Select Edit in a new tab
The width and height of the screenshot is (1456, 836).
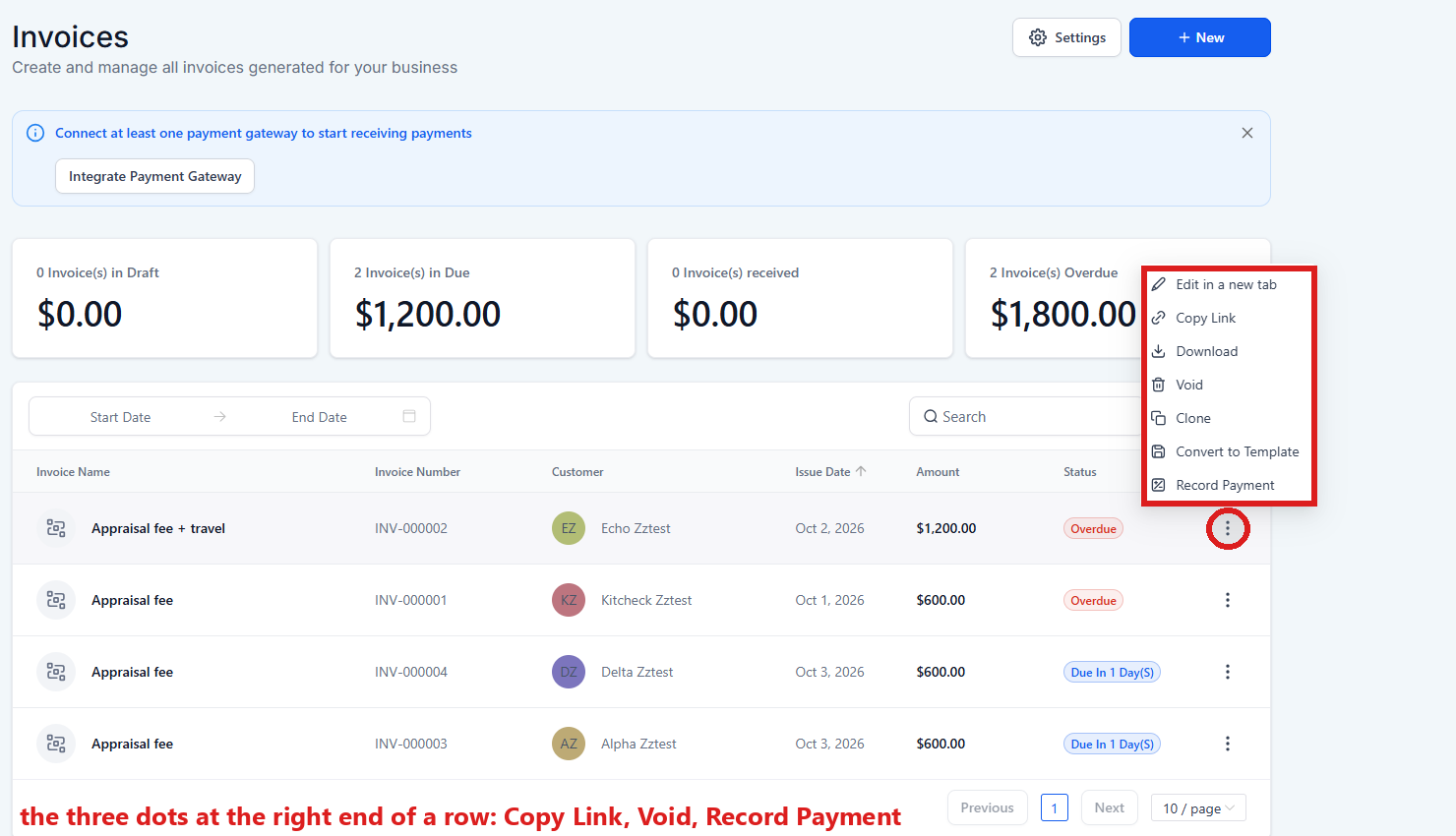[1229, 284]
